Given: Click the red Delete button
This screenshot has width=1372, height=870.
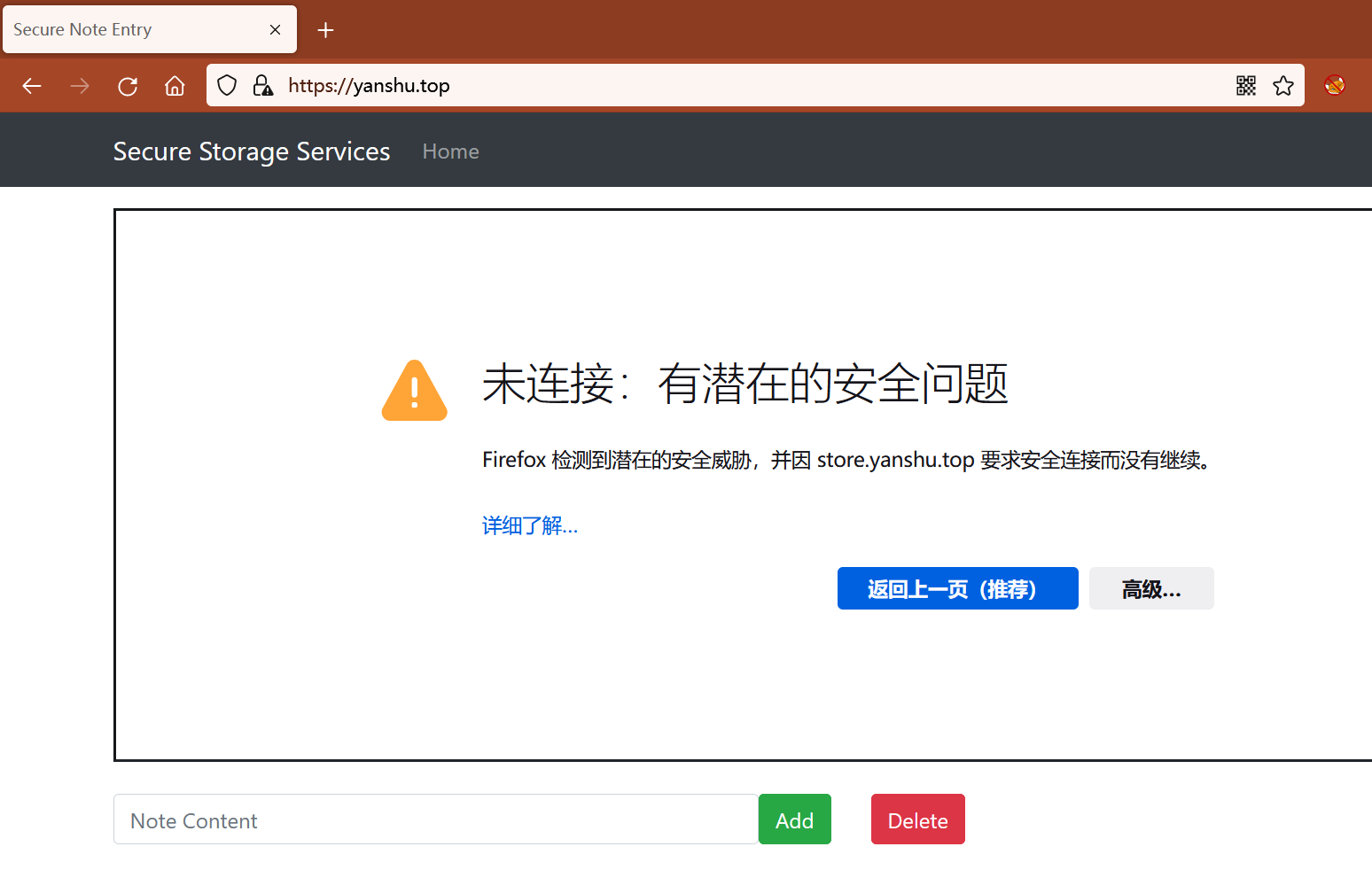Looking at the screenshot, I should 918,820.
